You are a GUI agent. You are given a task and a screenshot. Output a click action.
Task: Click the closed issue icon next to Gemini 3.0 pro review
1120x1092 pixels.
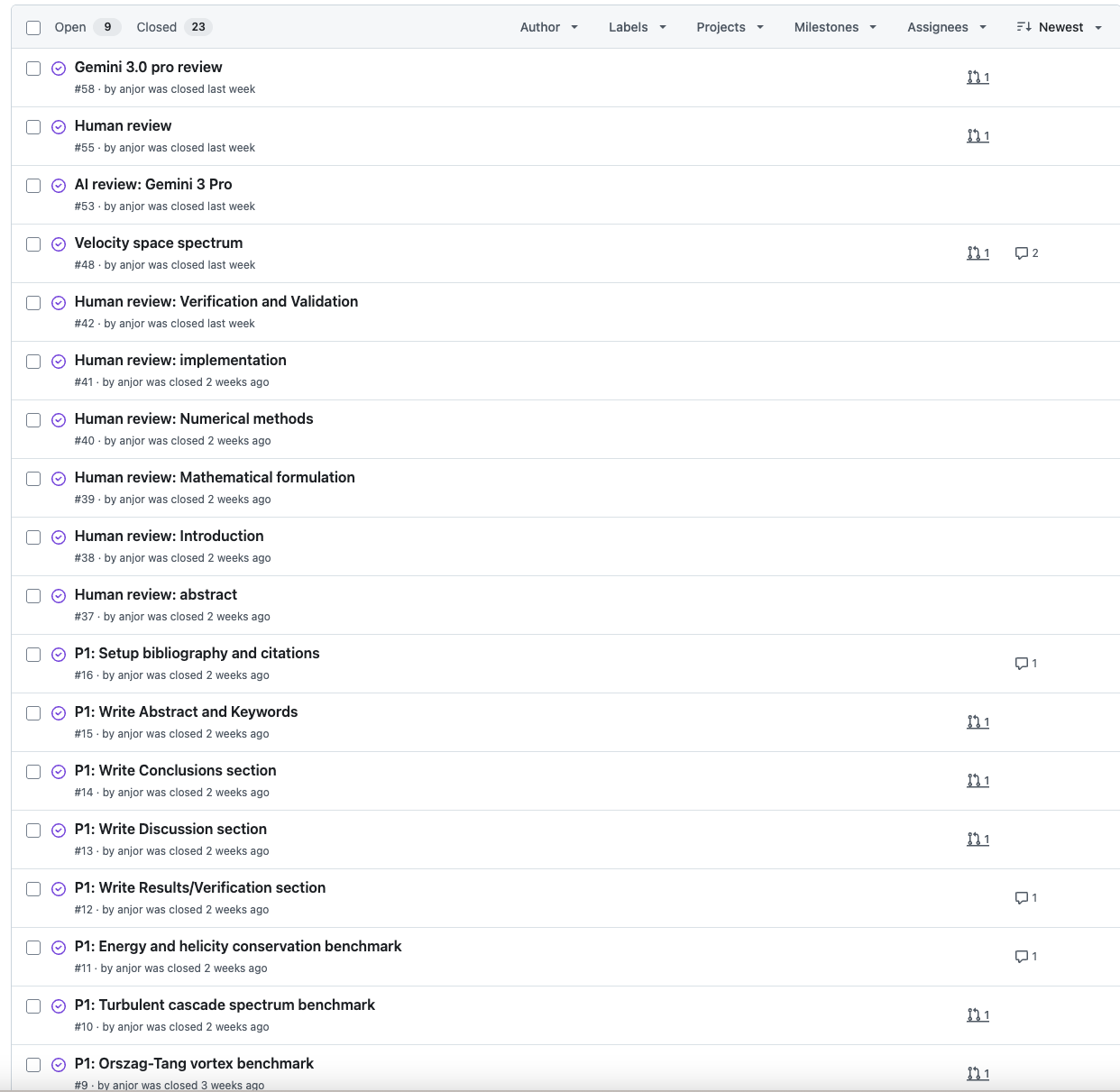click(x=59, y=68)
